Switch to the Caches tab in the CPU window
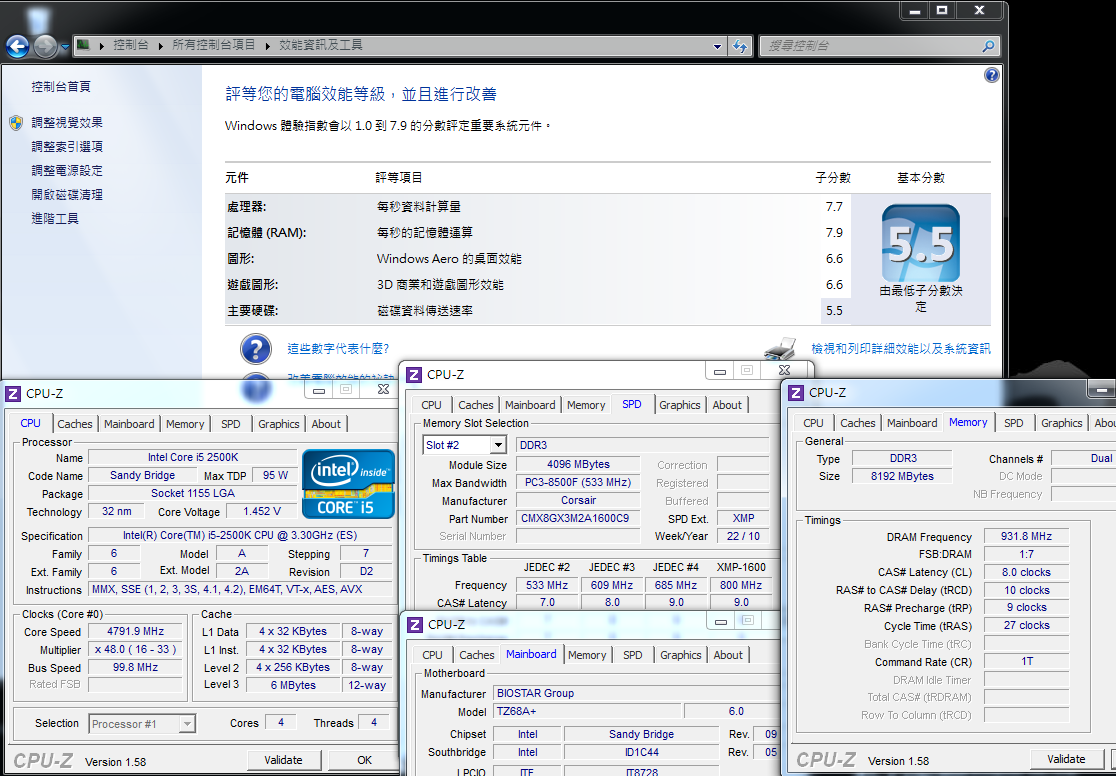The height and width of the screenshot is (776, 1116). [75, 424]
